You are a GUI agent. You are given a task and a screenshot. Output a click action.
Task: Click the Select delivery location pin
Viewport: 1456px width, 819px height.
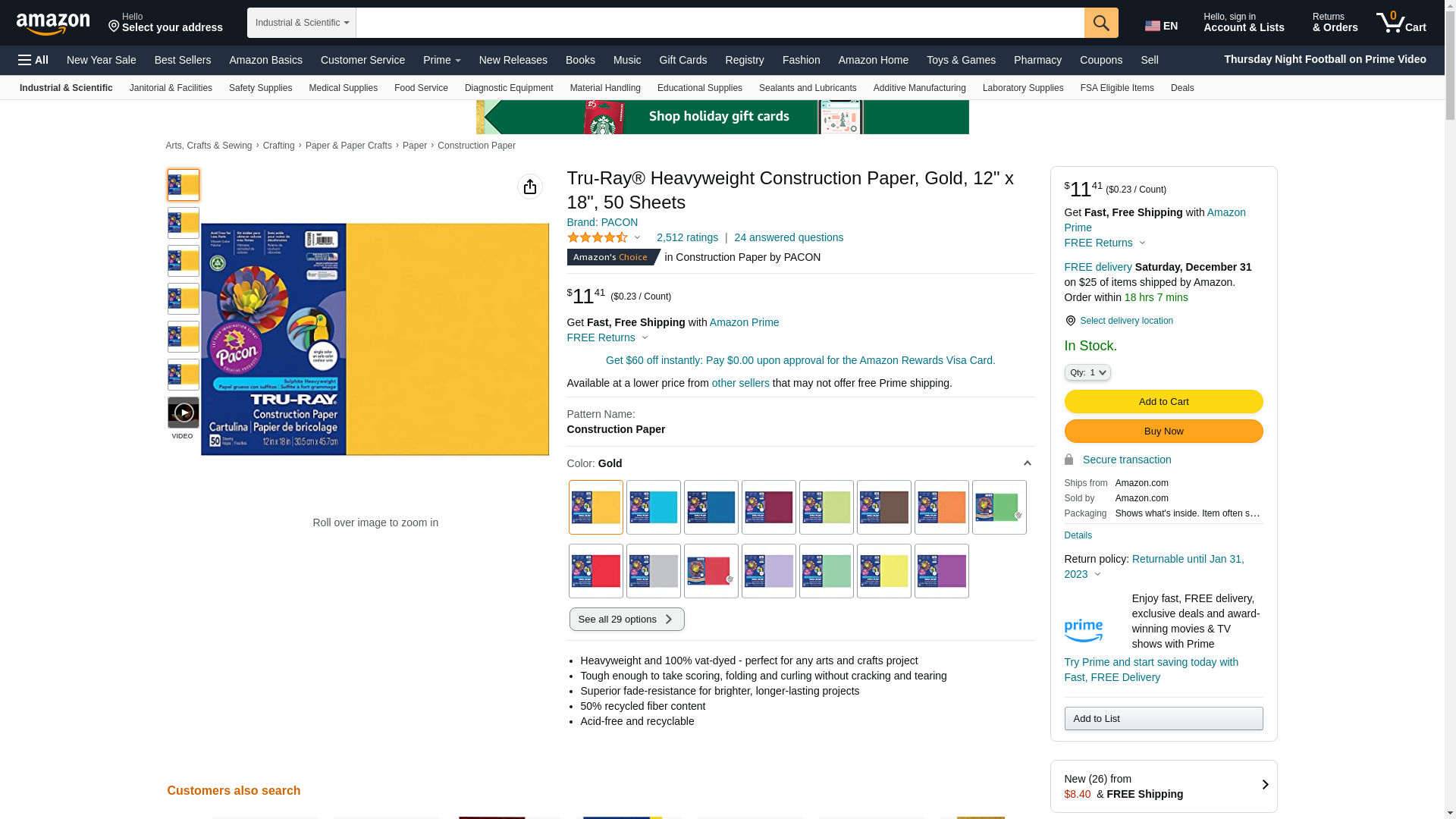tap(1070, 321)
